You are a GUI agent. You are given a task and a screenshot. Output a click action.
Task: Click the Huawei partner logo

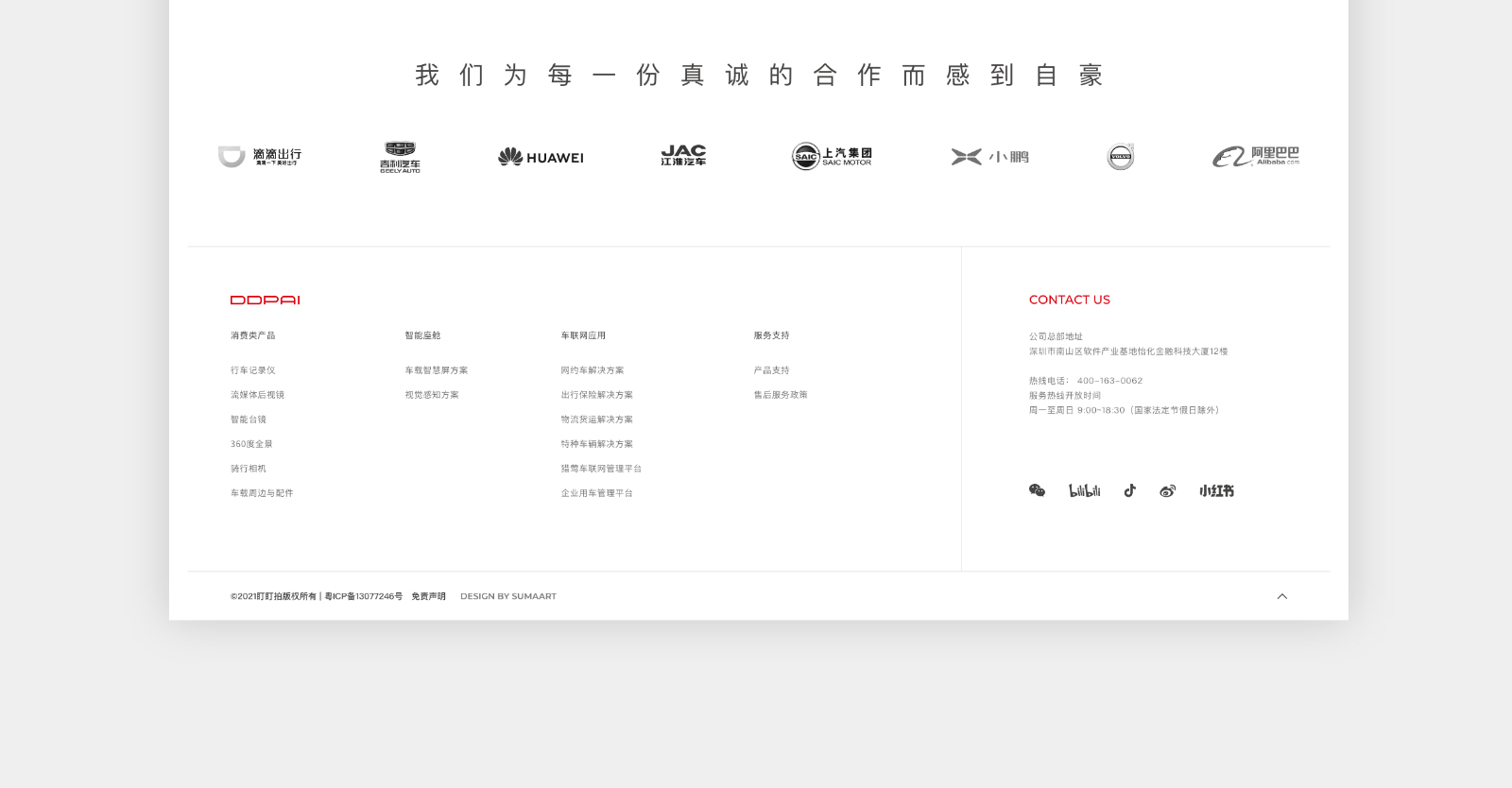[x=541, y=157]
